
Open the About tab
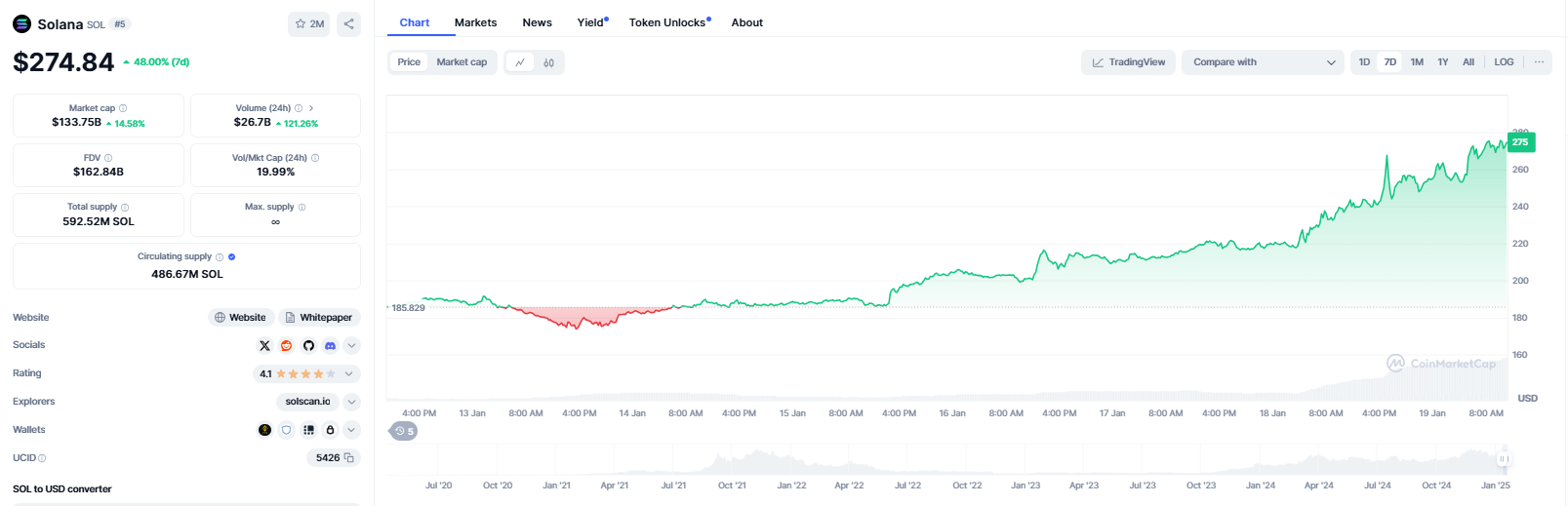click(747, 22)
